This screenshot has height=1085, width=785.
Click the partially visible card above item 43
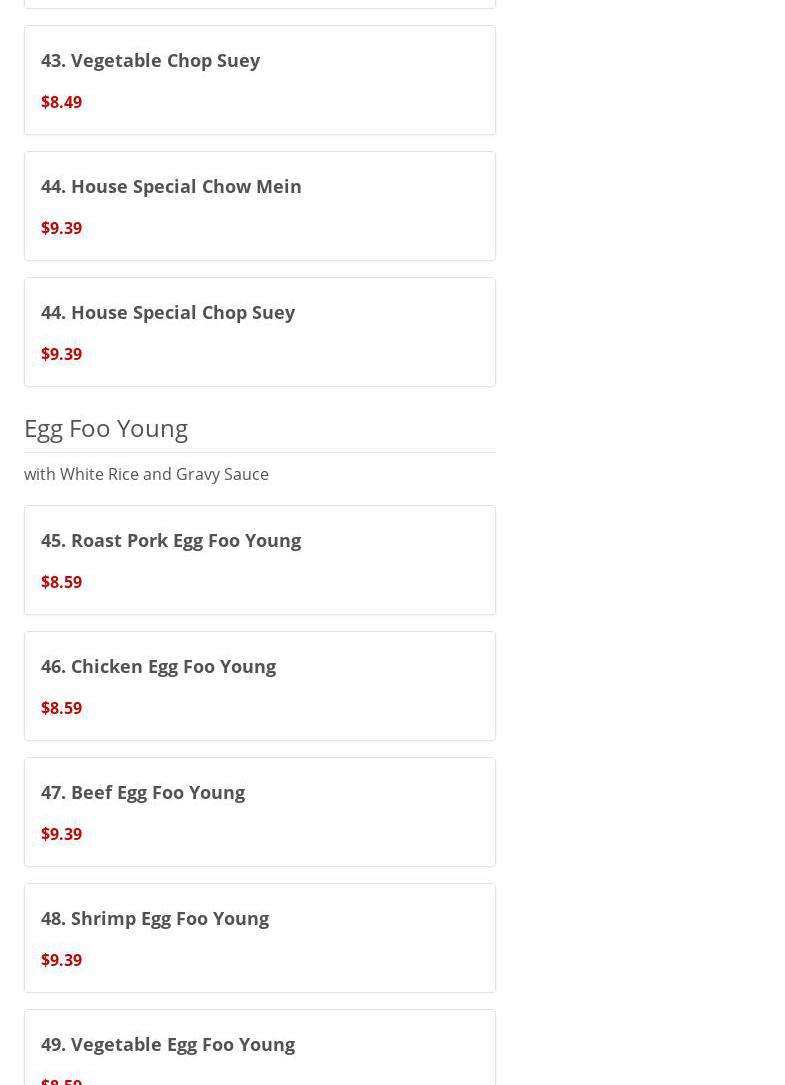[x=260, y=4]
